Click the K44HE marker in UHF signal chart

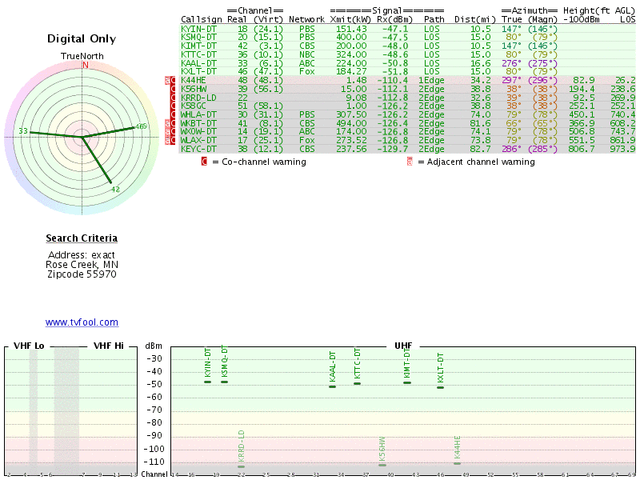pos(457,463)
